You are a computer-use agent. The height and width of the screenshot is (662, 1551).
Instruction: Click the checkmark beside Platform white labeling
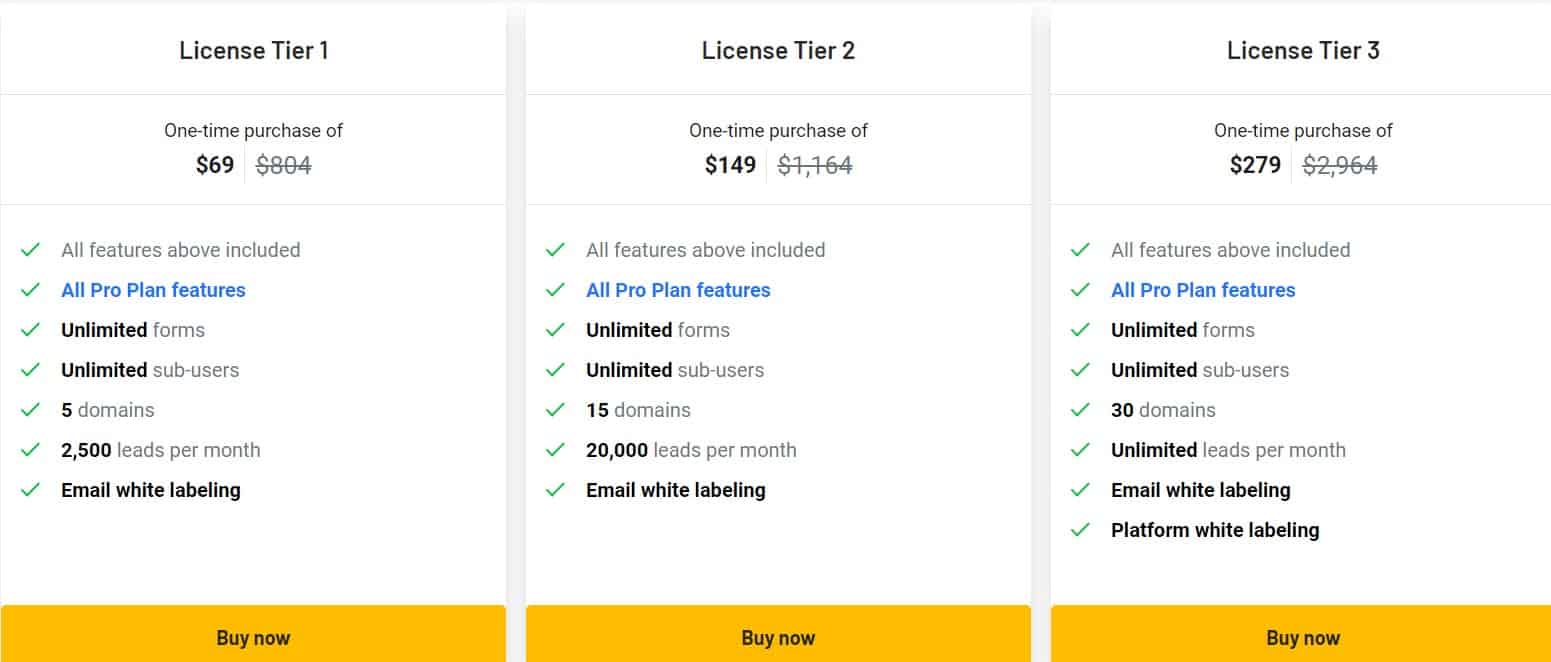[x=1081, y=530]
